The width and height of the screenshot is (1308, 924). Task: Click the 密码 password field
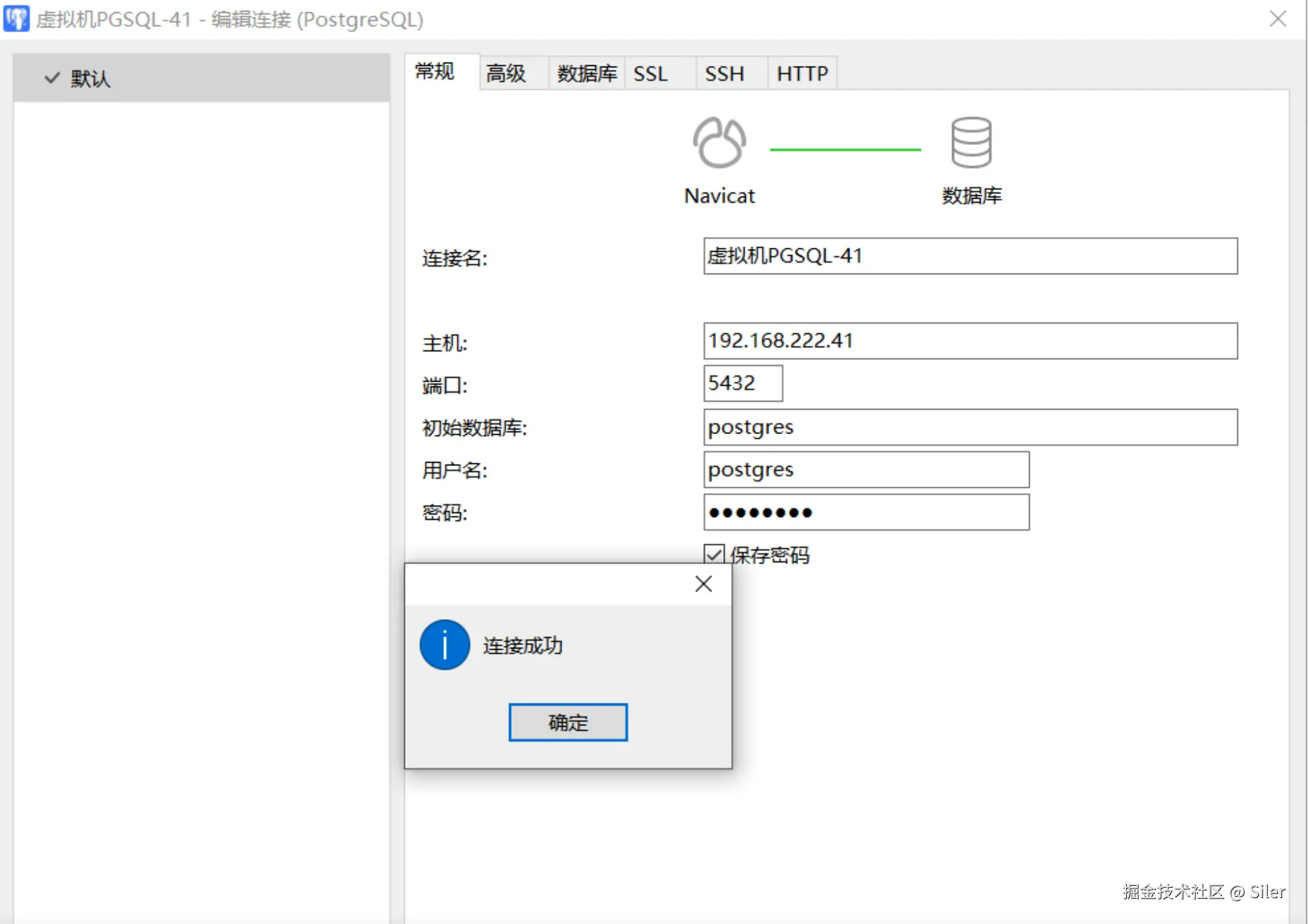pos(866,512)
